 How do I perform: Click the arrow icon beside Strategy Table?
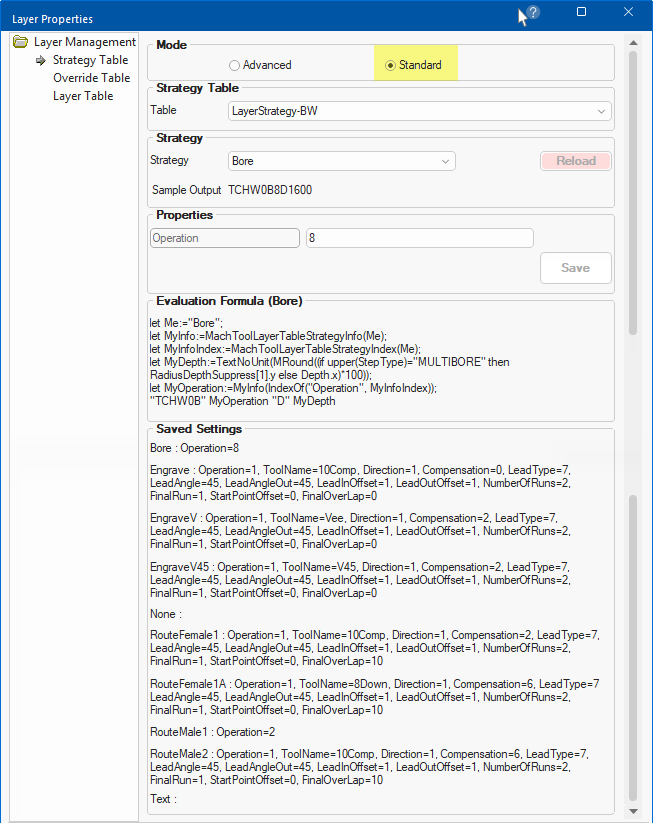pos(41,60)
